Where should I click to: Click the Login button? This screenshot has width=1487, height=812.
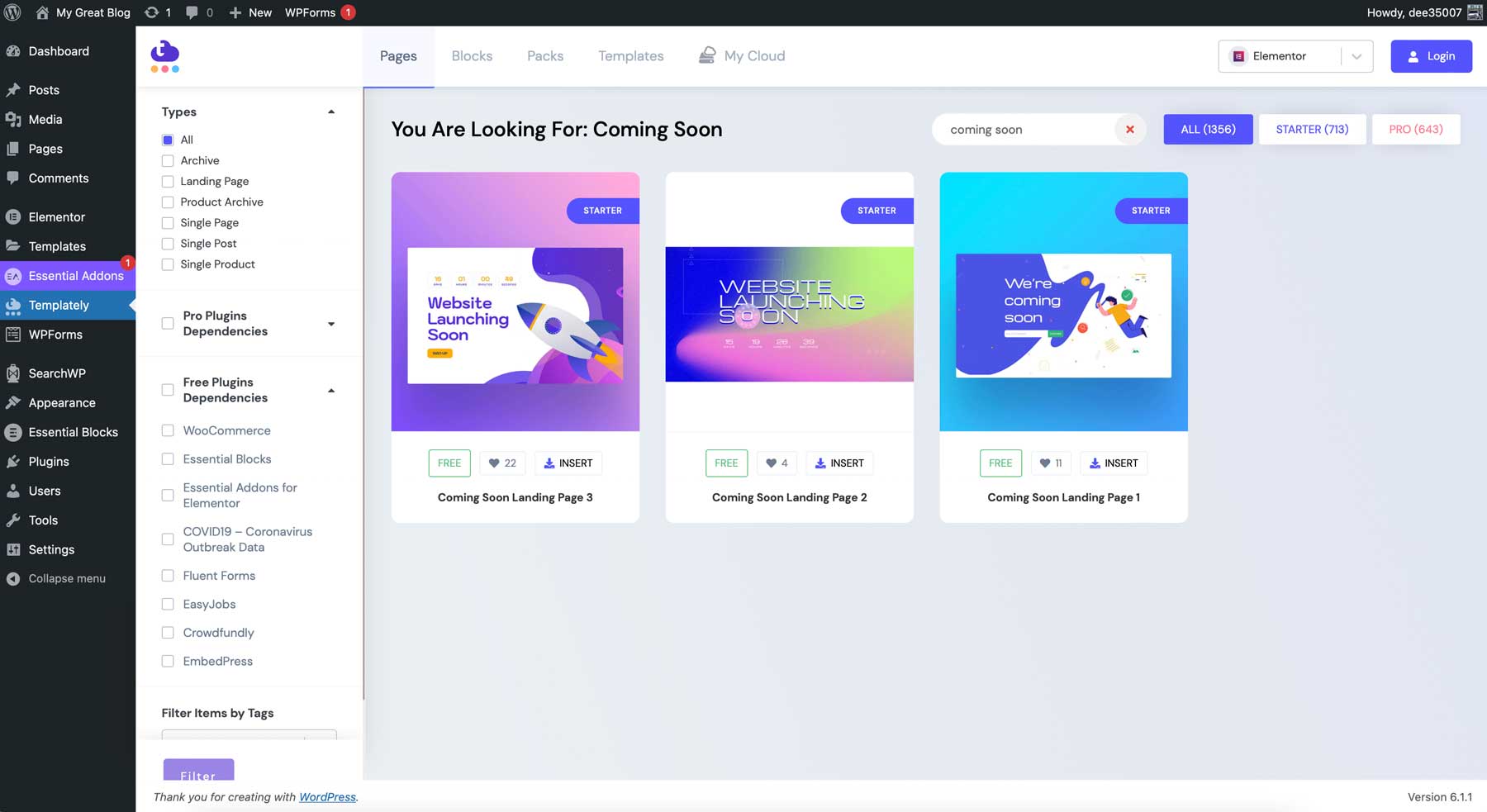[x=1432, y=55]
